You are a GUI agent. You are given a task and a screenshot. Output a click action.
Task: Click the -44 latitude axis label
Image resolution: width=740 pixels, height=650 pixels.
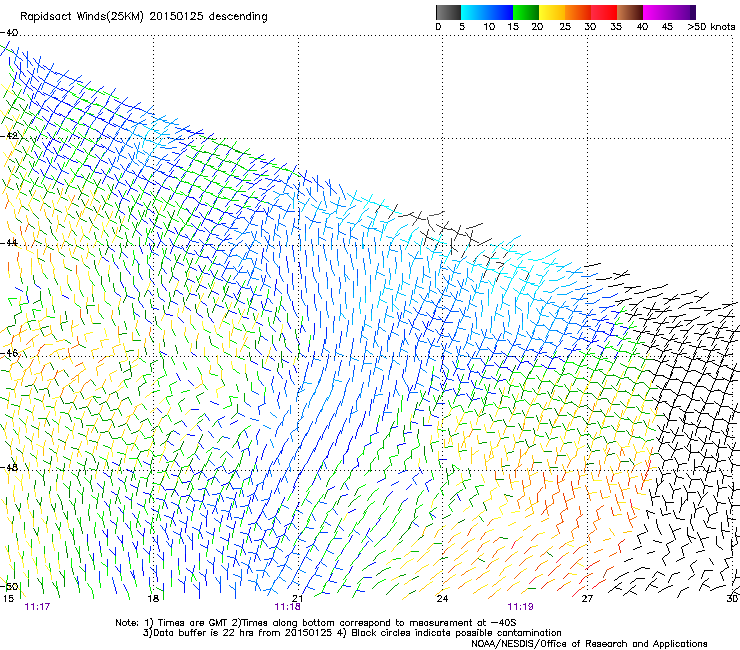tap(9, 243)
